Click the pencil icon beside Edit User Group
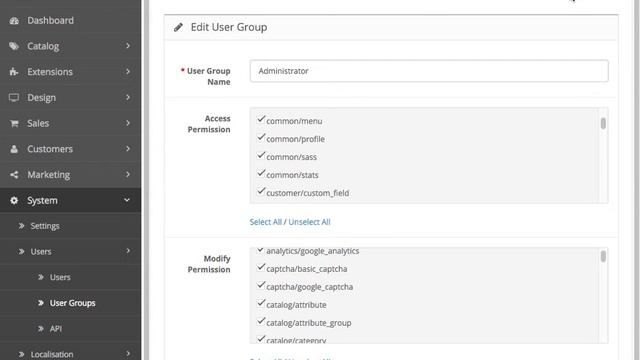The image size is (640, 360). point(178,27)
